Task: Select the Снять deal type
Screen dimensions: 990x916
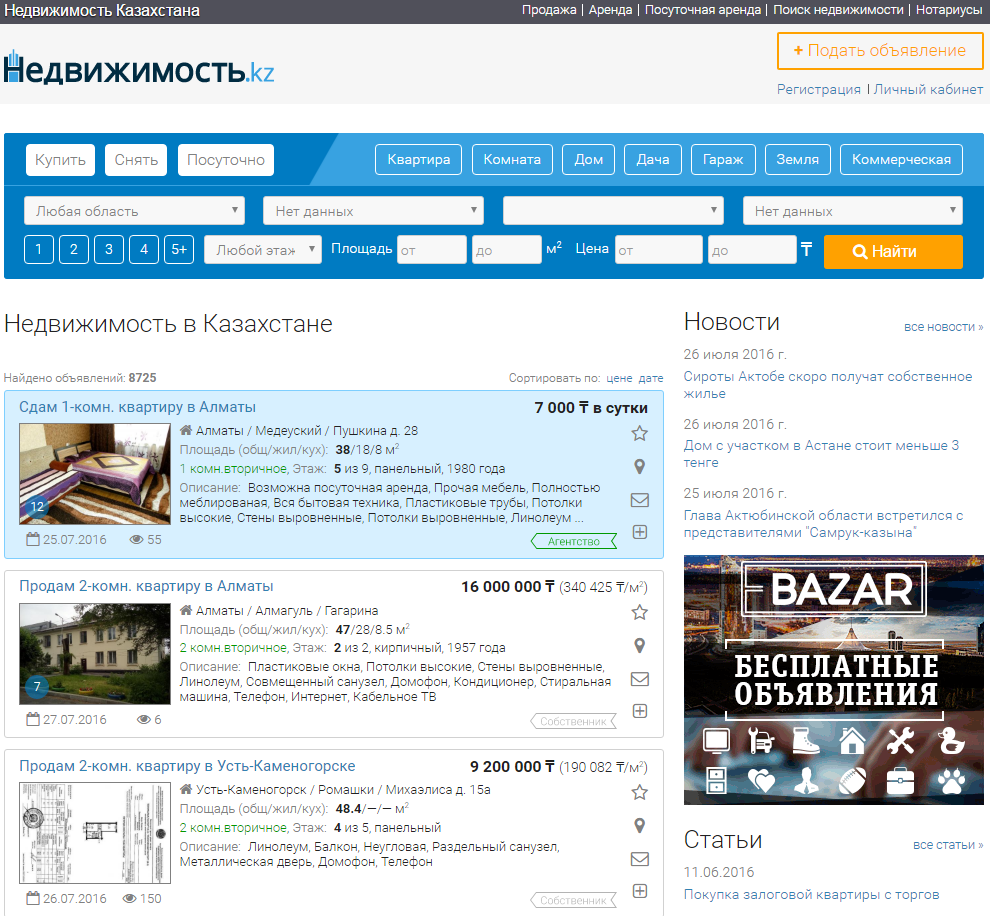Action: [x=136, y=160]
